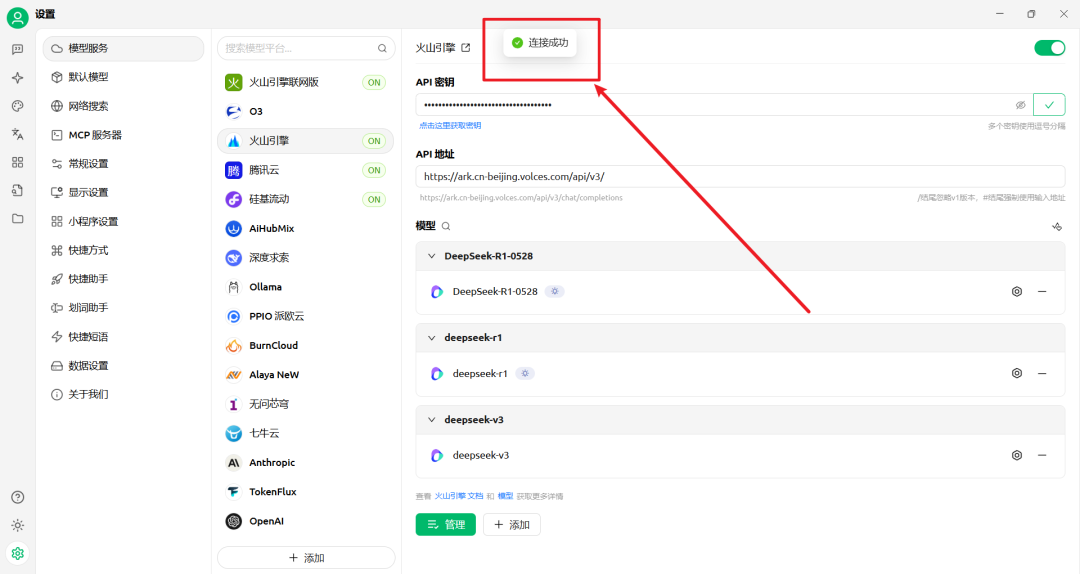The height and width of the screenshot is (574, 1080).
Task: Open the mini apps grid sidebar icon
Action: (x=17, y=163)
